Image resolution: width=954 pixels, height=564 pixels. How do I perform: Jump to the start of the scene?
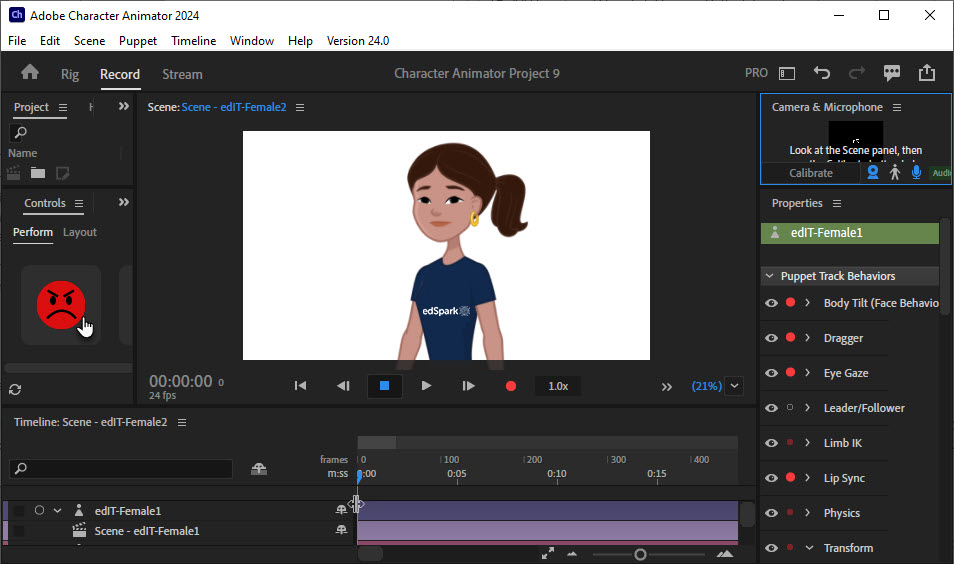301,386
